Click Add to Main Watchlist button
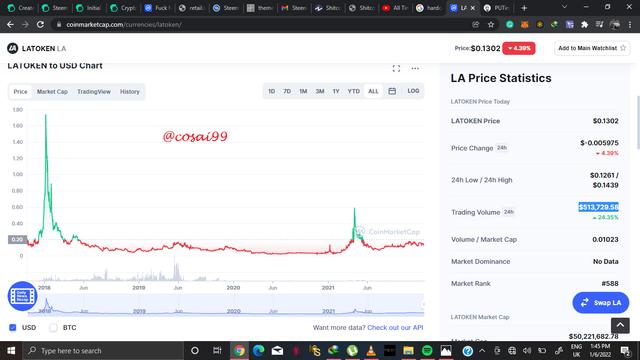This screenshot has height=360, width=640. [x=592, y=48]
